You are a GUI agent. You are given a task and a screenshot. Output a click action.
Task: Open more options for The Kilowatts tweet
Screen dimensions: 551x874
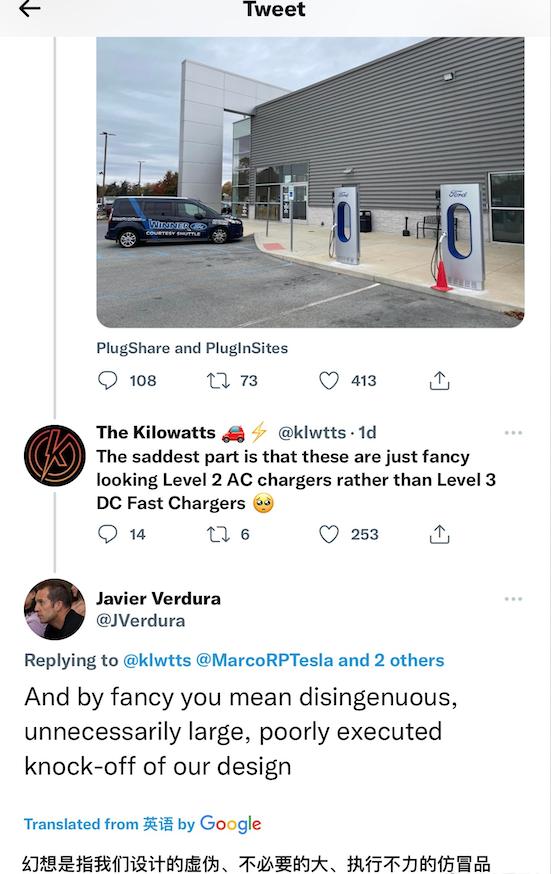(513, 433)
